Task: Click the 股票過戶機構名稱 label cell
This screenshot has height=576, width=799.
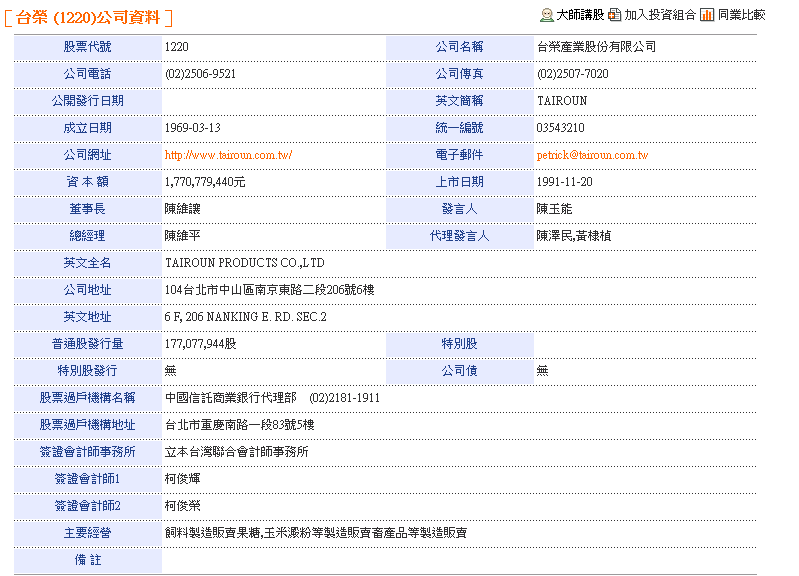Action: tap(88, 398)
